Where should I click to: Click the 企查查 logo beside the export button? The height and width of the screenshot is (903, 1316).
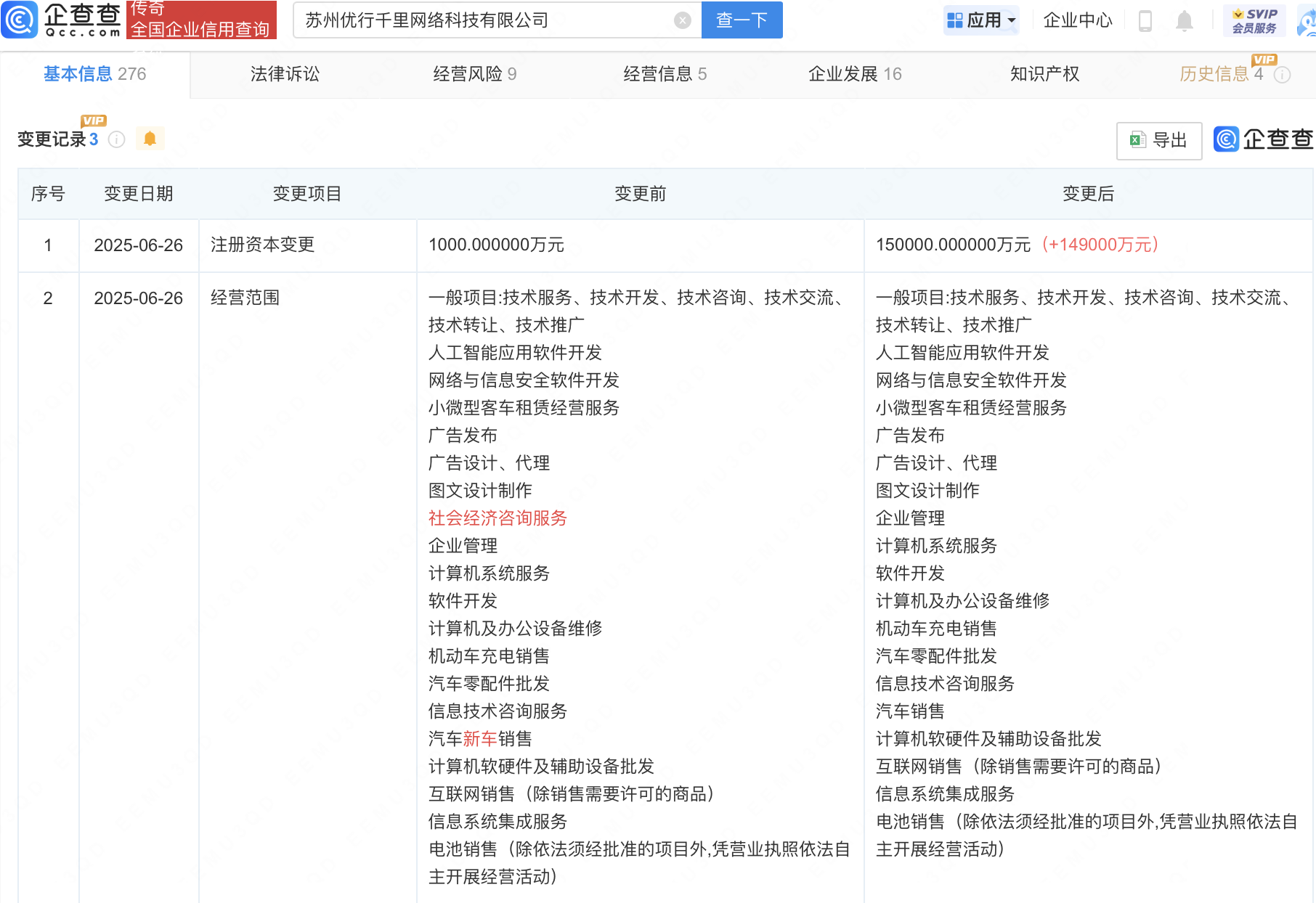pos(1263,139)
